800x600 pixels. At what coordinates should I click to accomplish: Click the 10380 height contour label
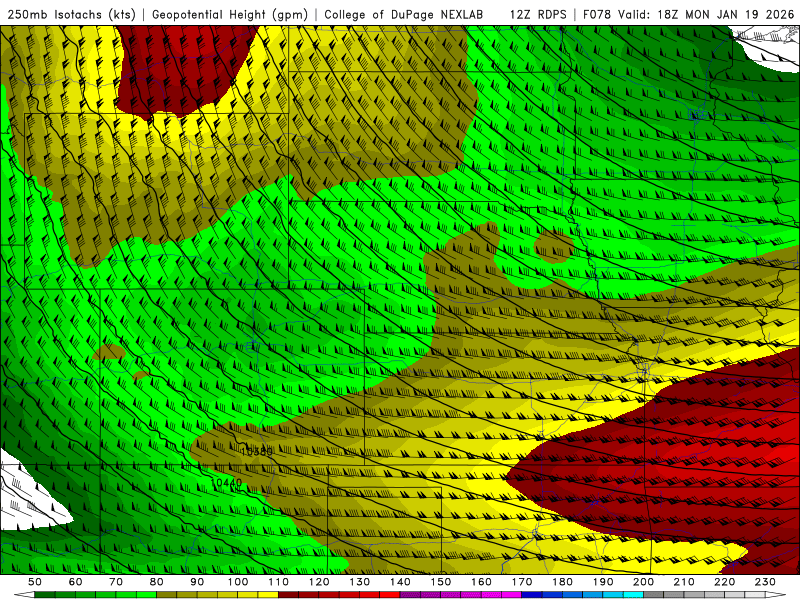tap(257, 452)
